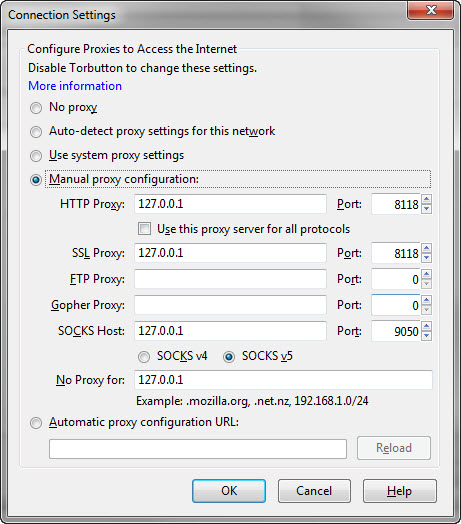Screen dimensions: 461x524
Task: Decrease the SSL Proxy port value
Action: click(x=426, y=258)
